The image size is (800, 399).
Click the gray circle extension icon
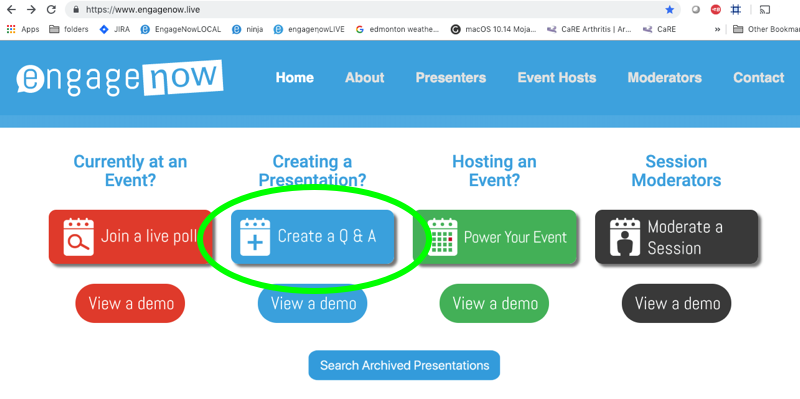pyautogui.click(x=695, y=10)
